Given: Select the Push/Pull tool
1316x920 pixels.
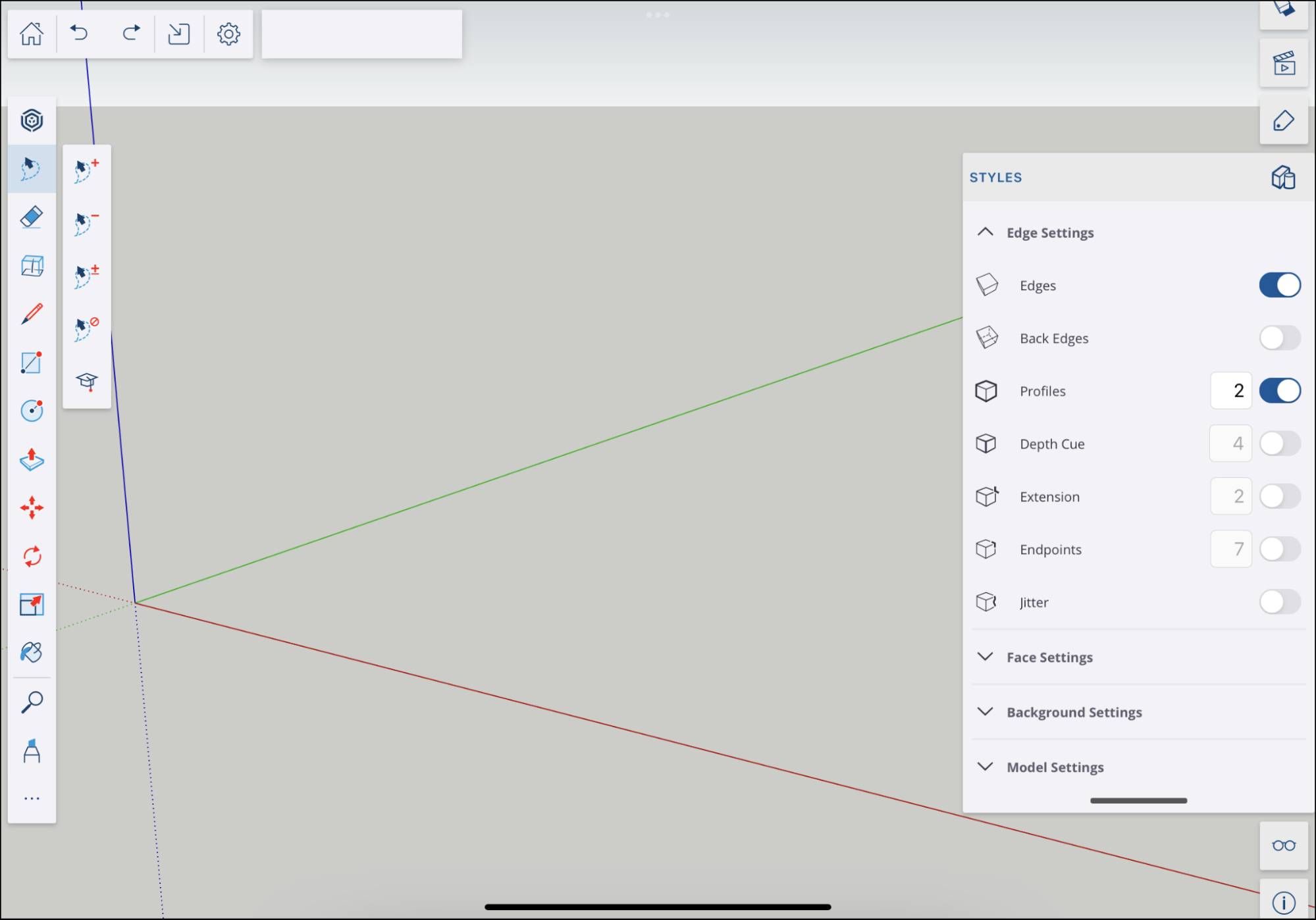Looking at the screenshot, I should pyautogui.click(x=32, y=460).
